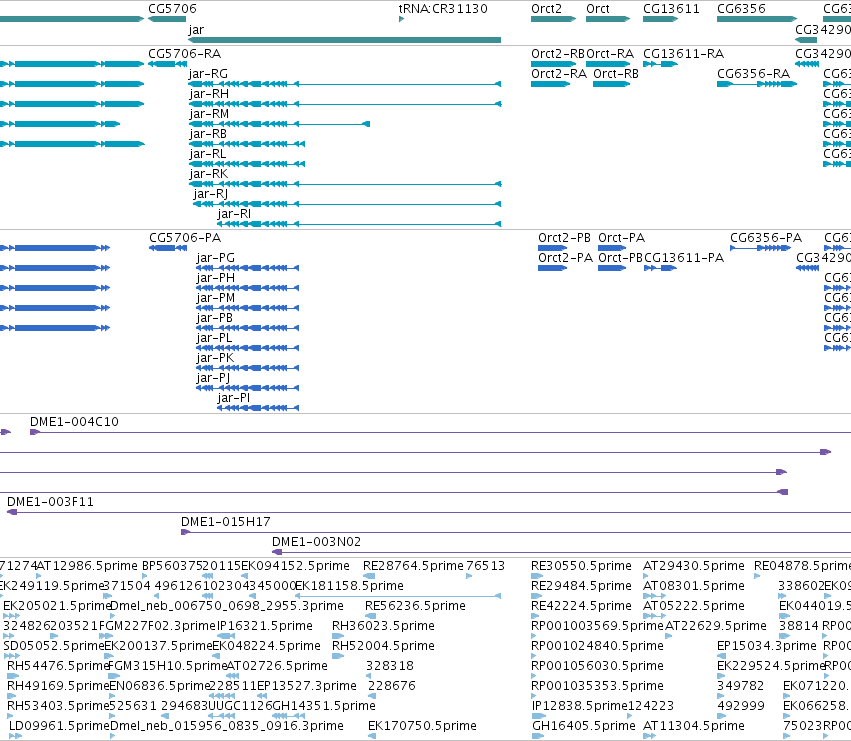Click the jar-RG transcript label
Viewport: 851px width, 741px height.
[x=208, y=74]
